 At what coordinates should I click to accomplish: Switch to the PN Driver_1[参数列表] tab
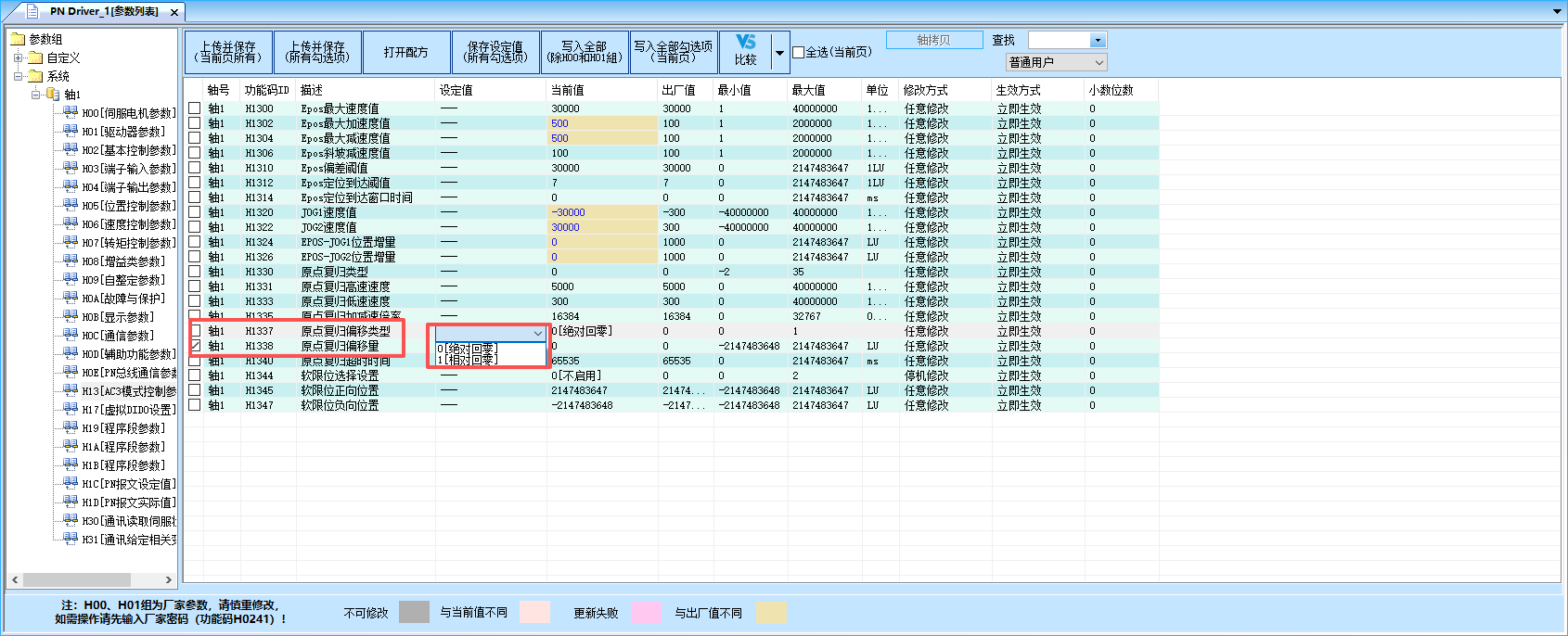103,11
